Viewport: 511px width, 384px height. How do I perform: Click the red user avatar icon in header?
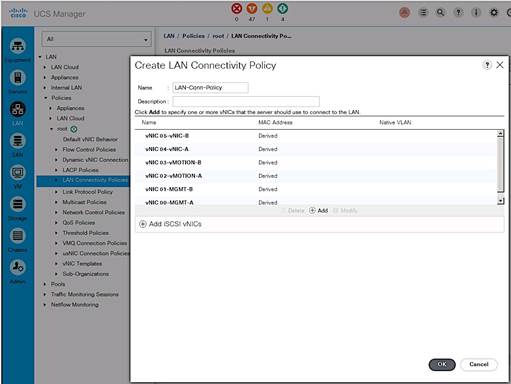click(x=405, y=13)
